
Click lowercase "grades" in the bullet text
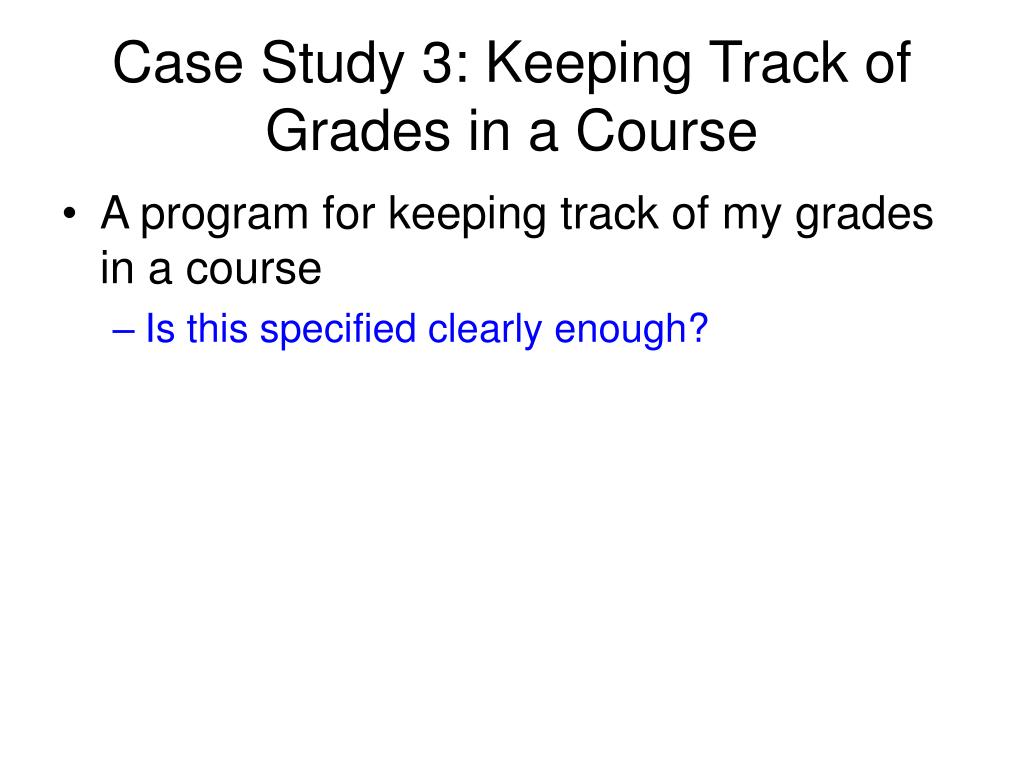[x=864, y=216]
